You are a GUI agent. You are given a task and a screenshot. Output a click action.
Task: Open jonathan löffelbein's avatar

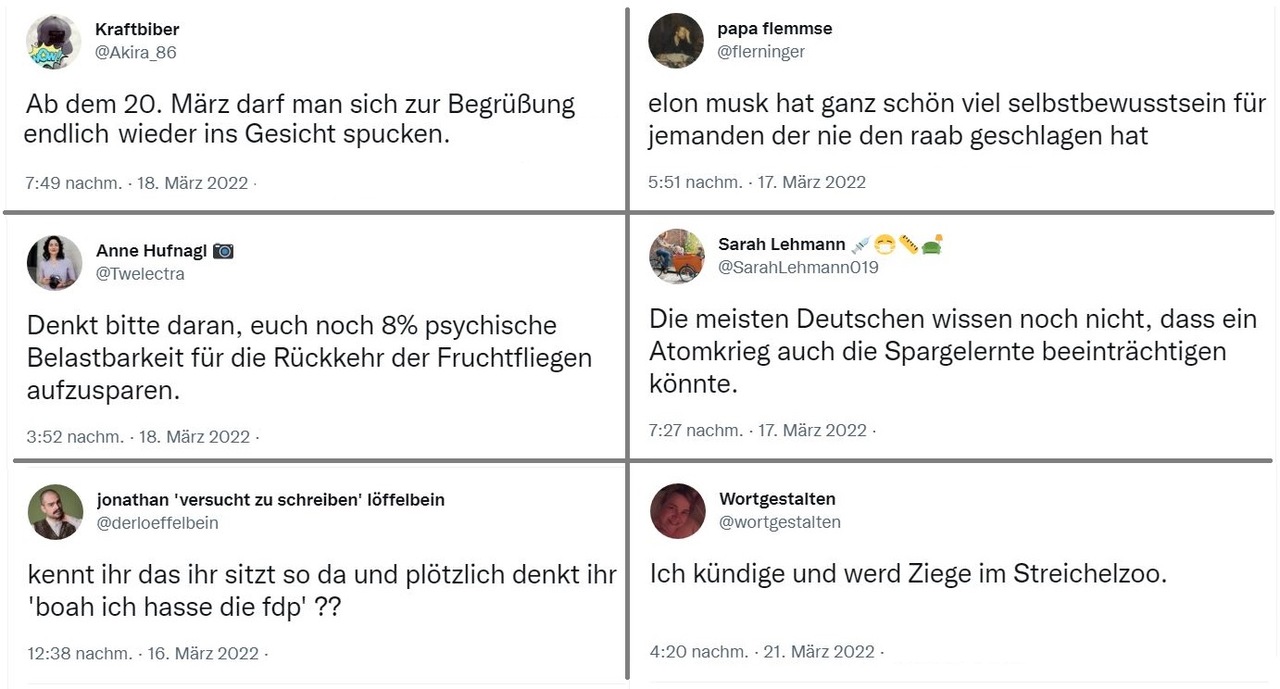(54, 512)
